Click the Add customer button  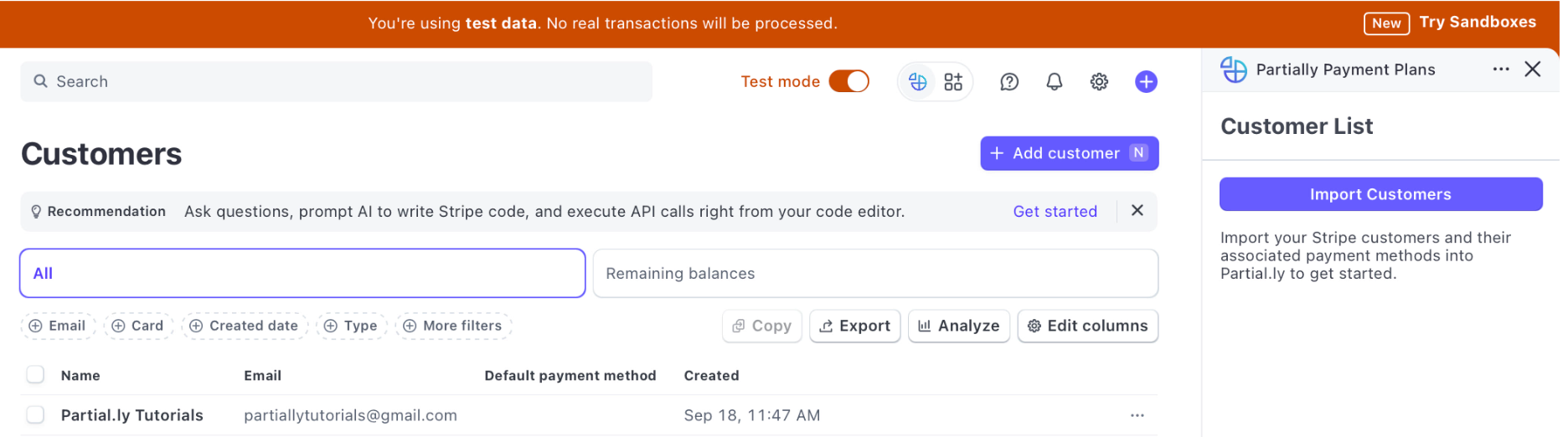[x=1069, y=153]
